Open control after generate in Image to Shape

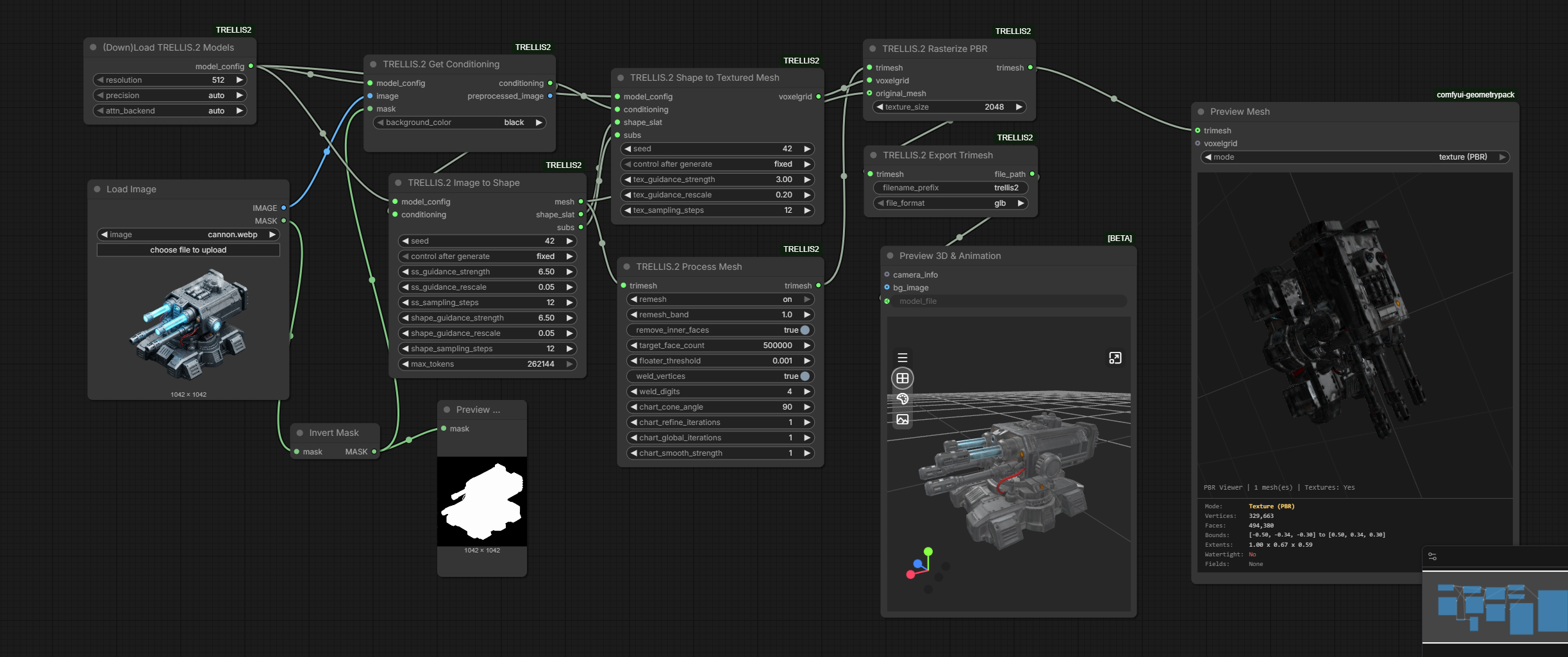pos(487,256)
